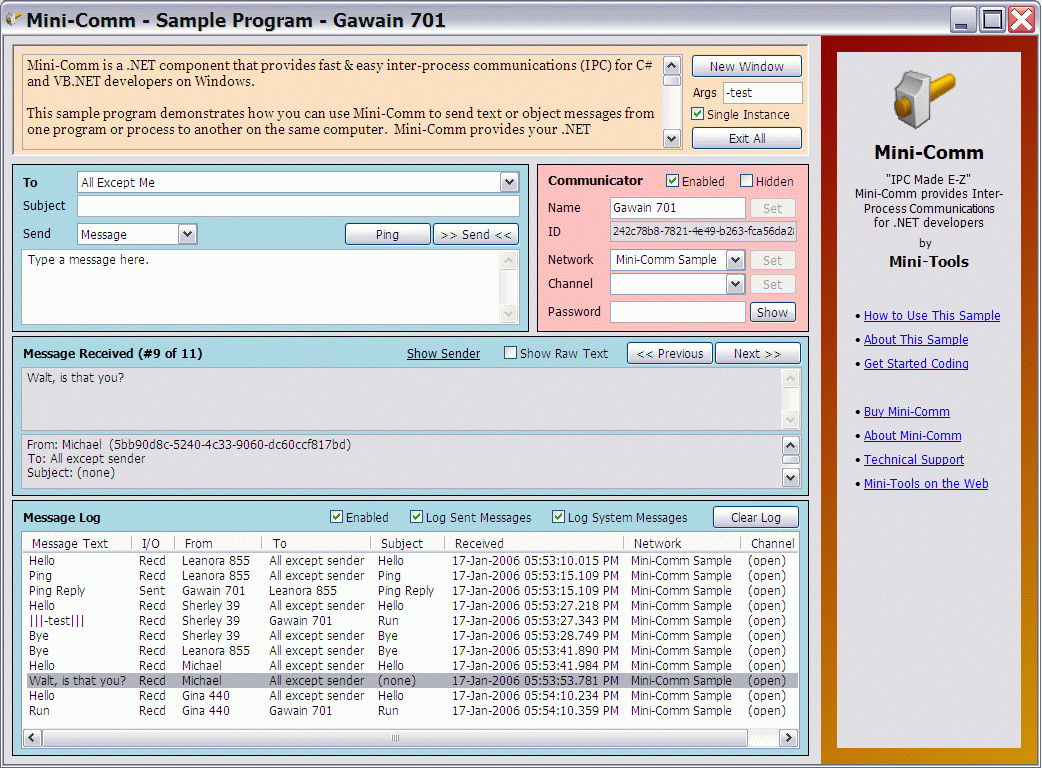Expand the Channel dropdown
This screenshot has width=1042, height=768.
(x=735, y=284)
